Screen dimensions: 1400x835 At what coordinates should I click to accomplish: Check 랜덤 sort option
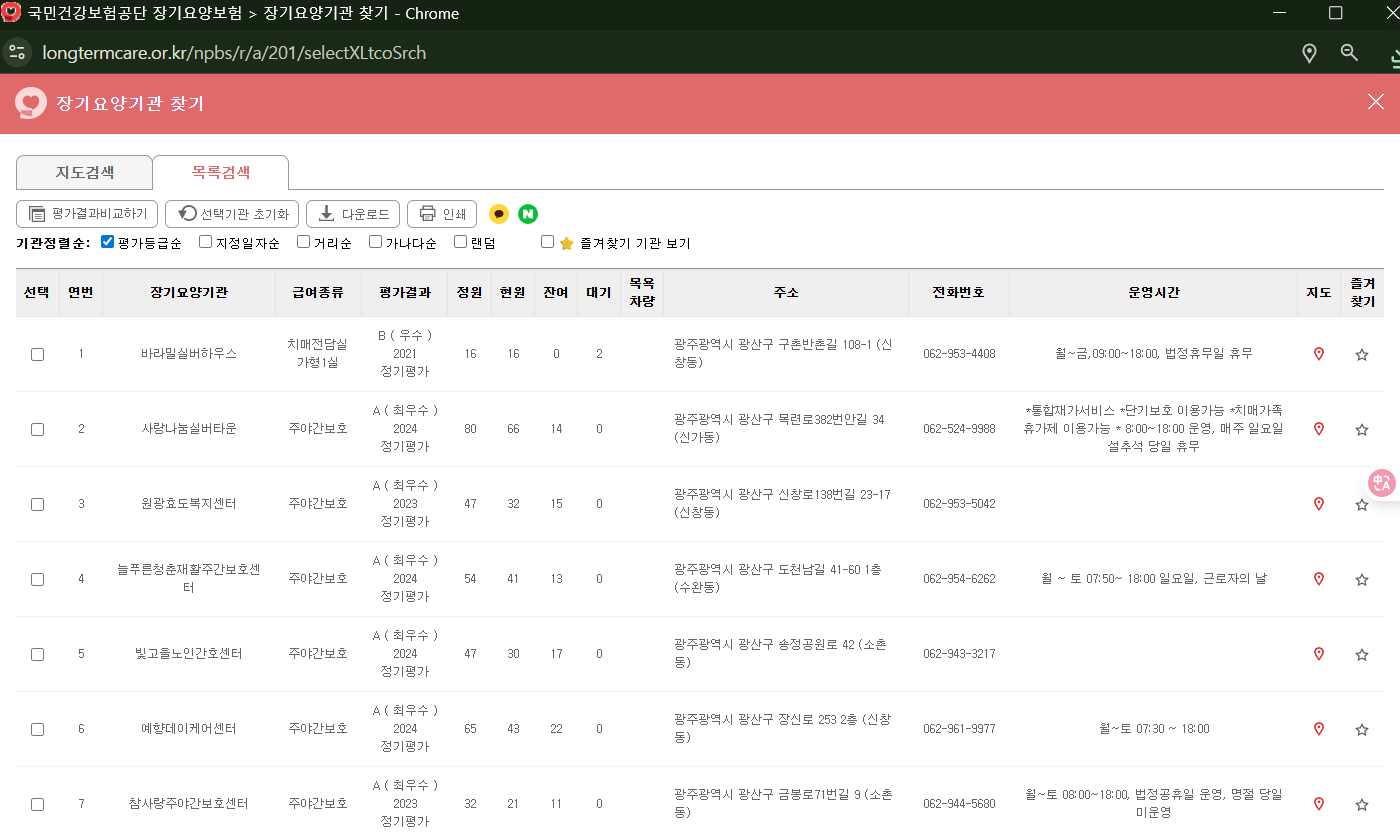(460, 242)
